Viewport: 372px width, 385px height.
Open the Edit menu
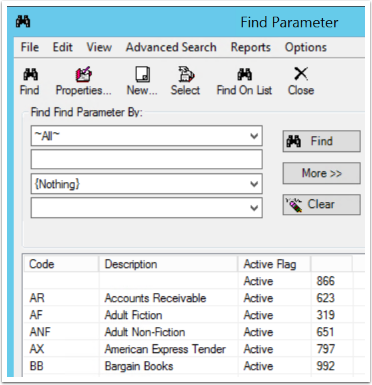pos(63,47)
